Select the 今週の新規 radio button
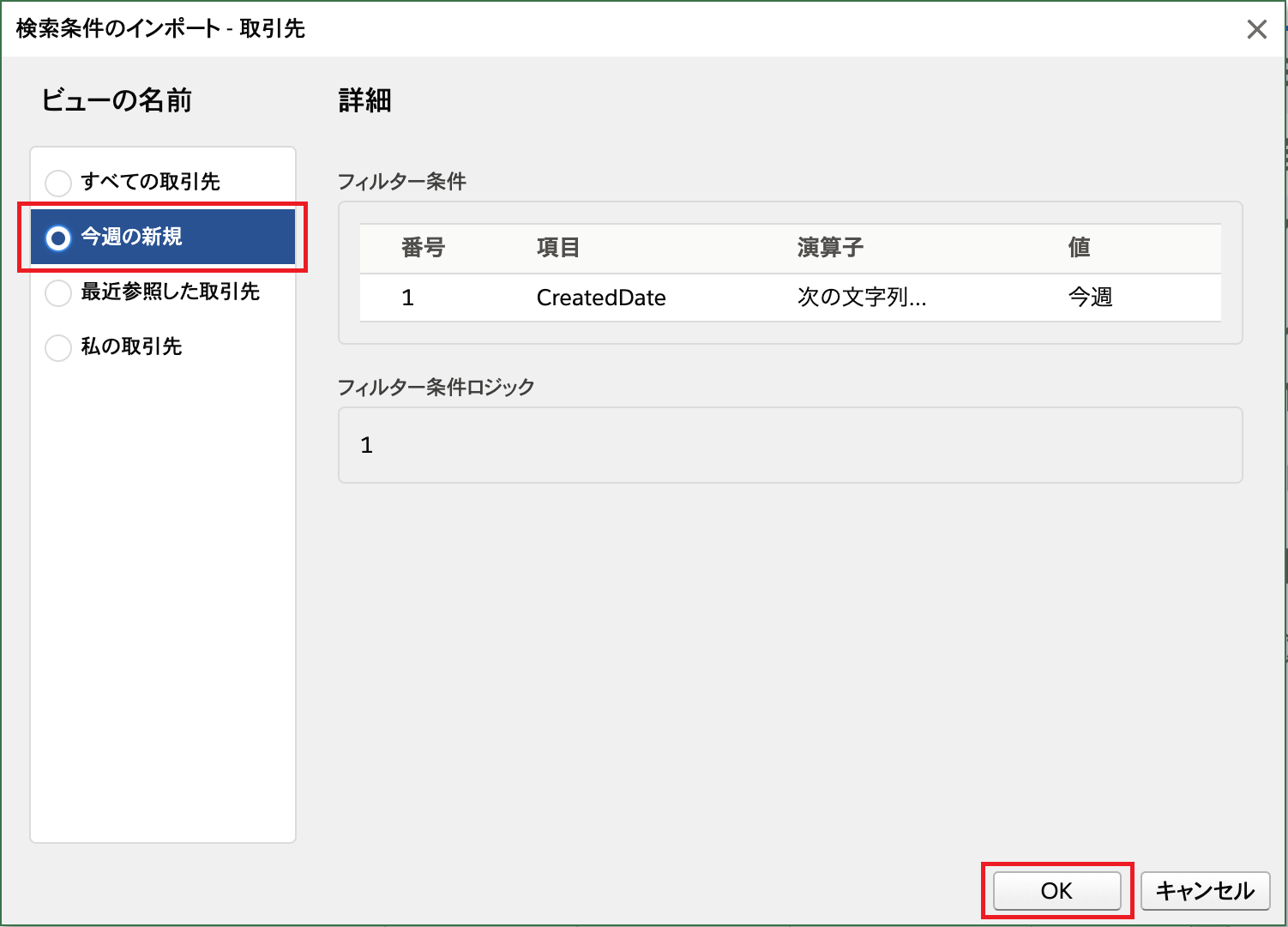Image resolution: width=1288 pixels, height=927 pixels. (x=58, y=238)
